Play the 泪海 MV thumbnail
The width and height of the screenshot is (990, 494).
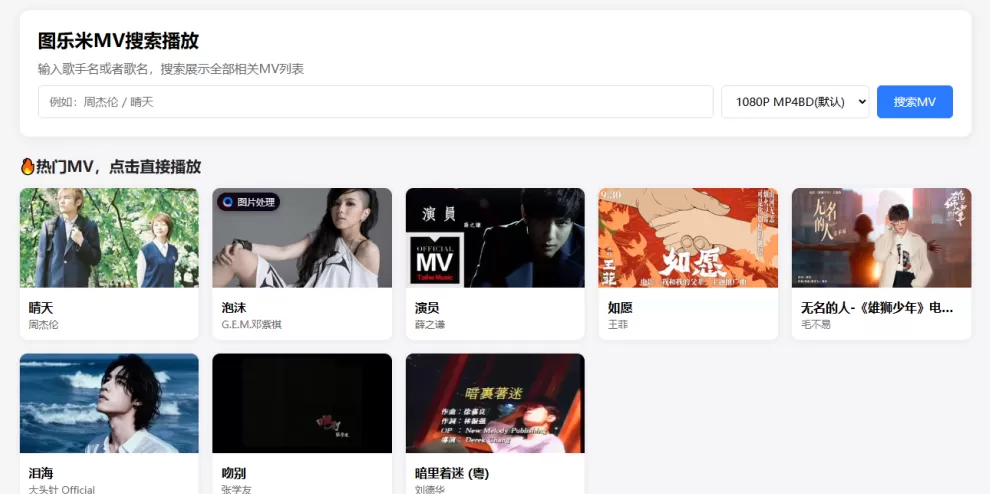(109, 403)
